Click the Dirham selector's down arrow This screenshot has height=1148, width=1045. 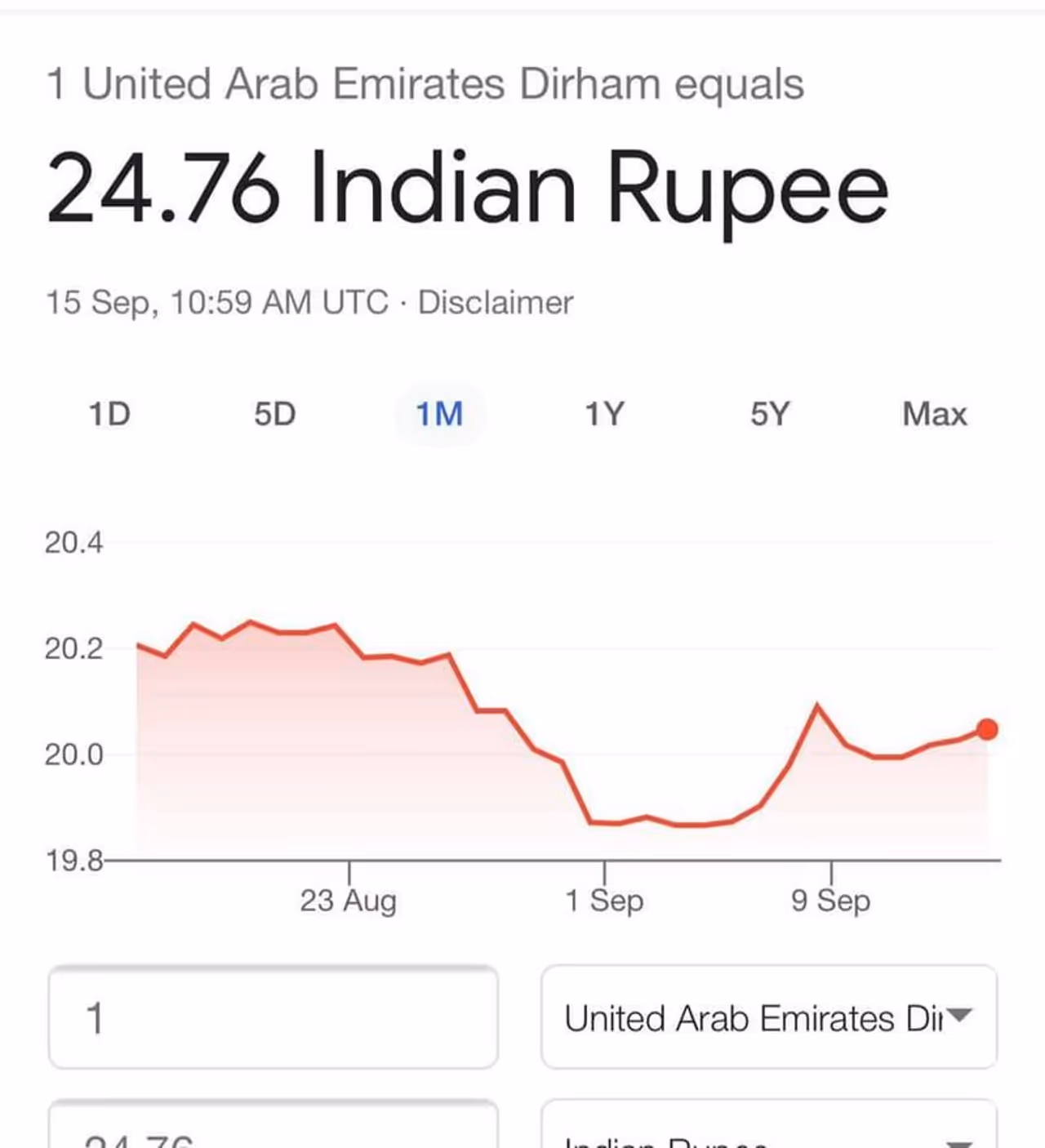[960, 1016]
